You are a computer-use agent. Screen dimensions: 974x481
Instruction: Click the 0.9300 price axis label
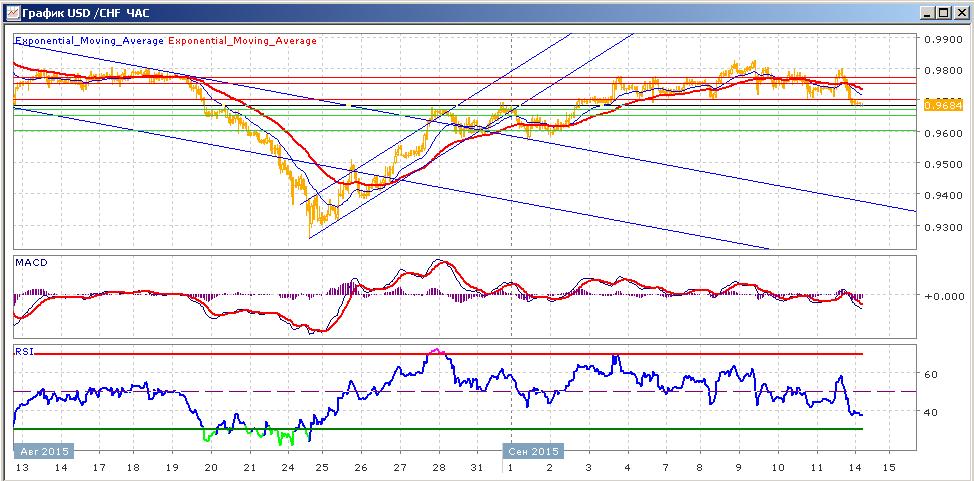[x=942, y=227]
